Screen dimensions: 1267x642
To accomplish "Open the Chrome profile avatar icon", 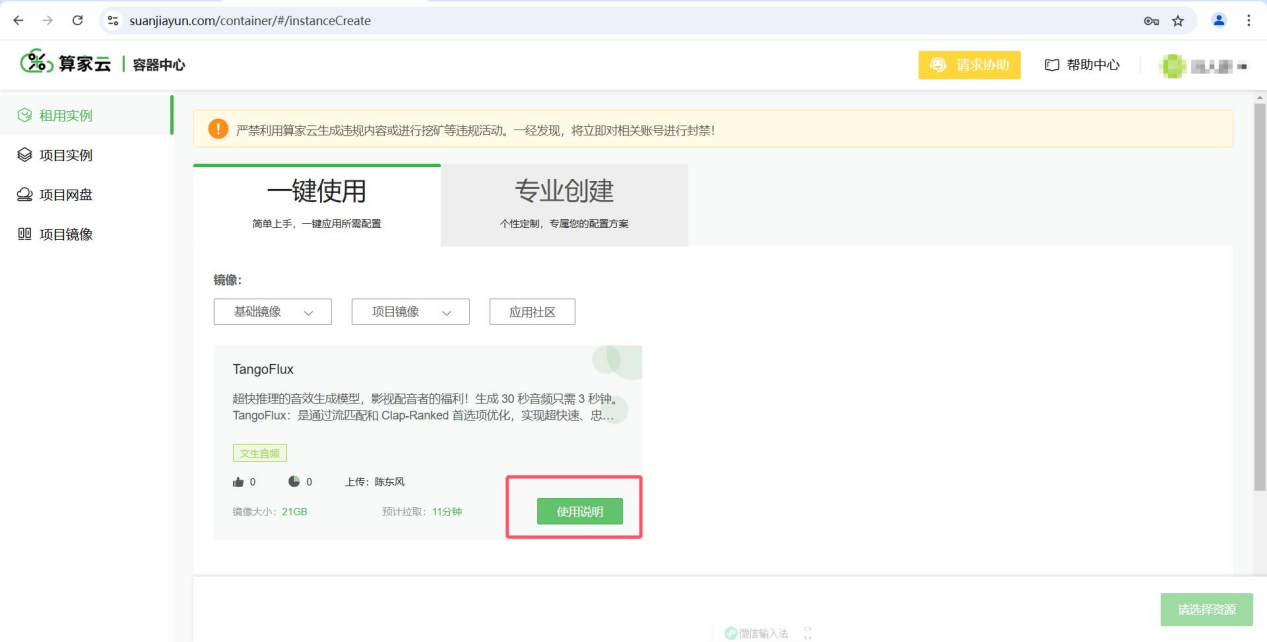I will (1219, 20).
